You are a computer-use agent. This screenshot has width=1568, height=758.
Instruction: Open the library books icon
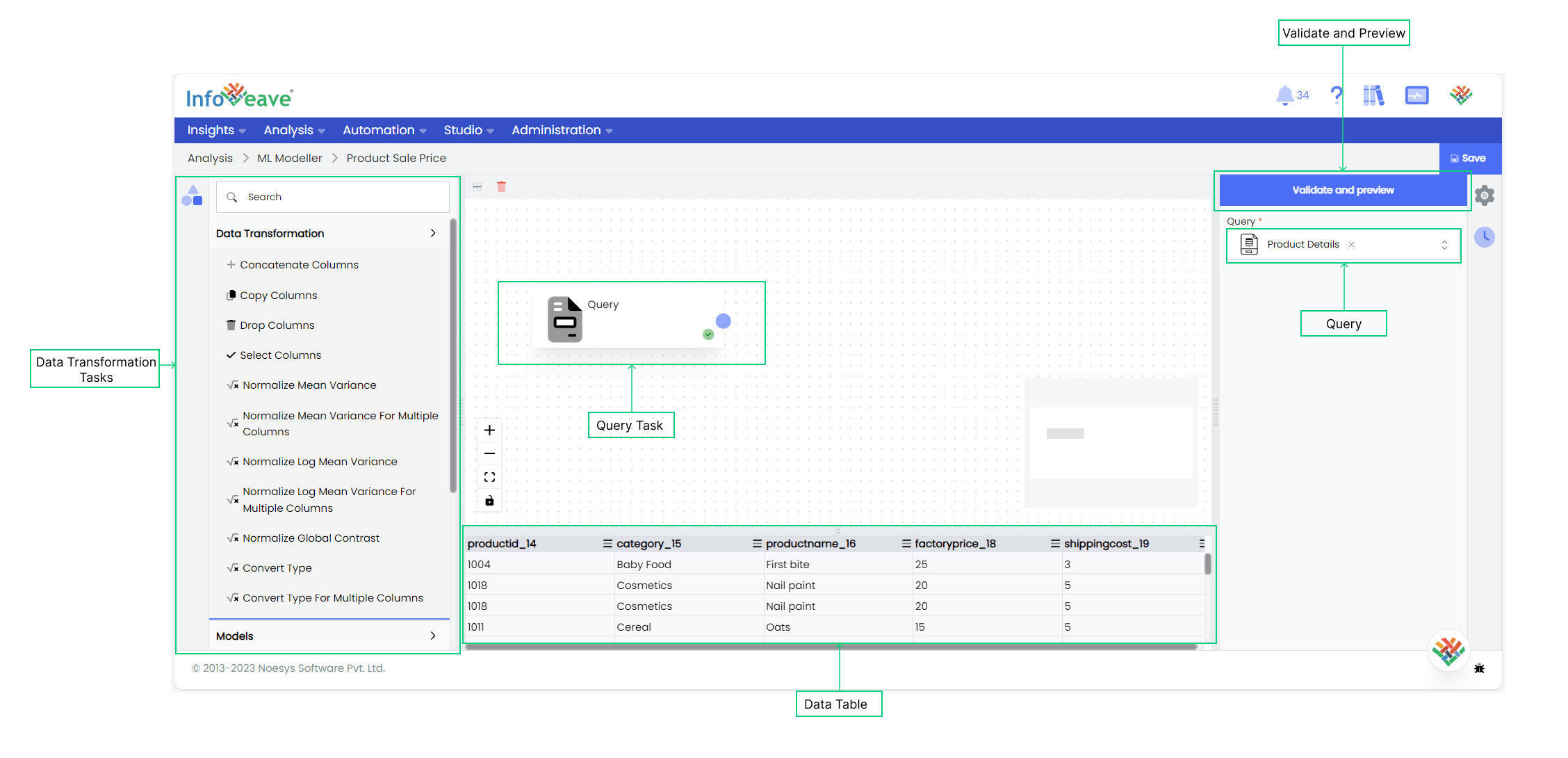[1373, 95]
